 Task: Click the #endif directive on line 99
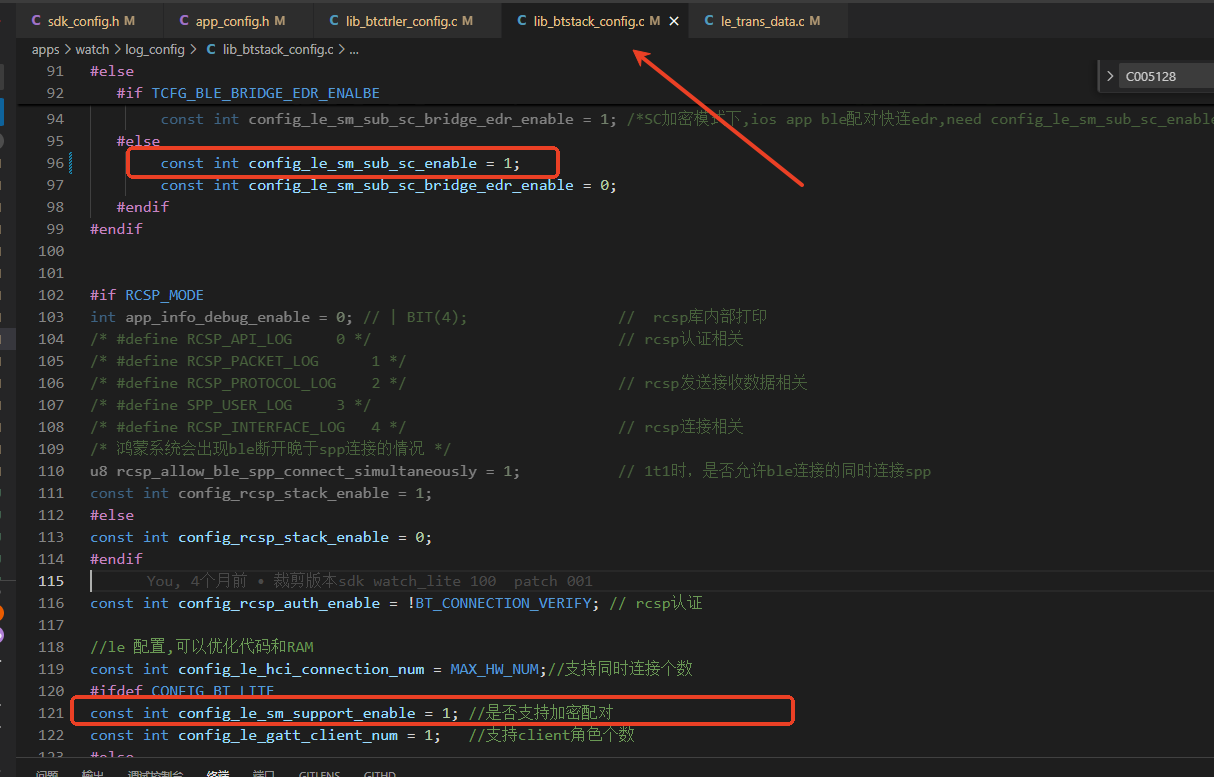click(116, 229)
